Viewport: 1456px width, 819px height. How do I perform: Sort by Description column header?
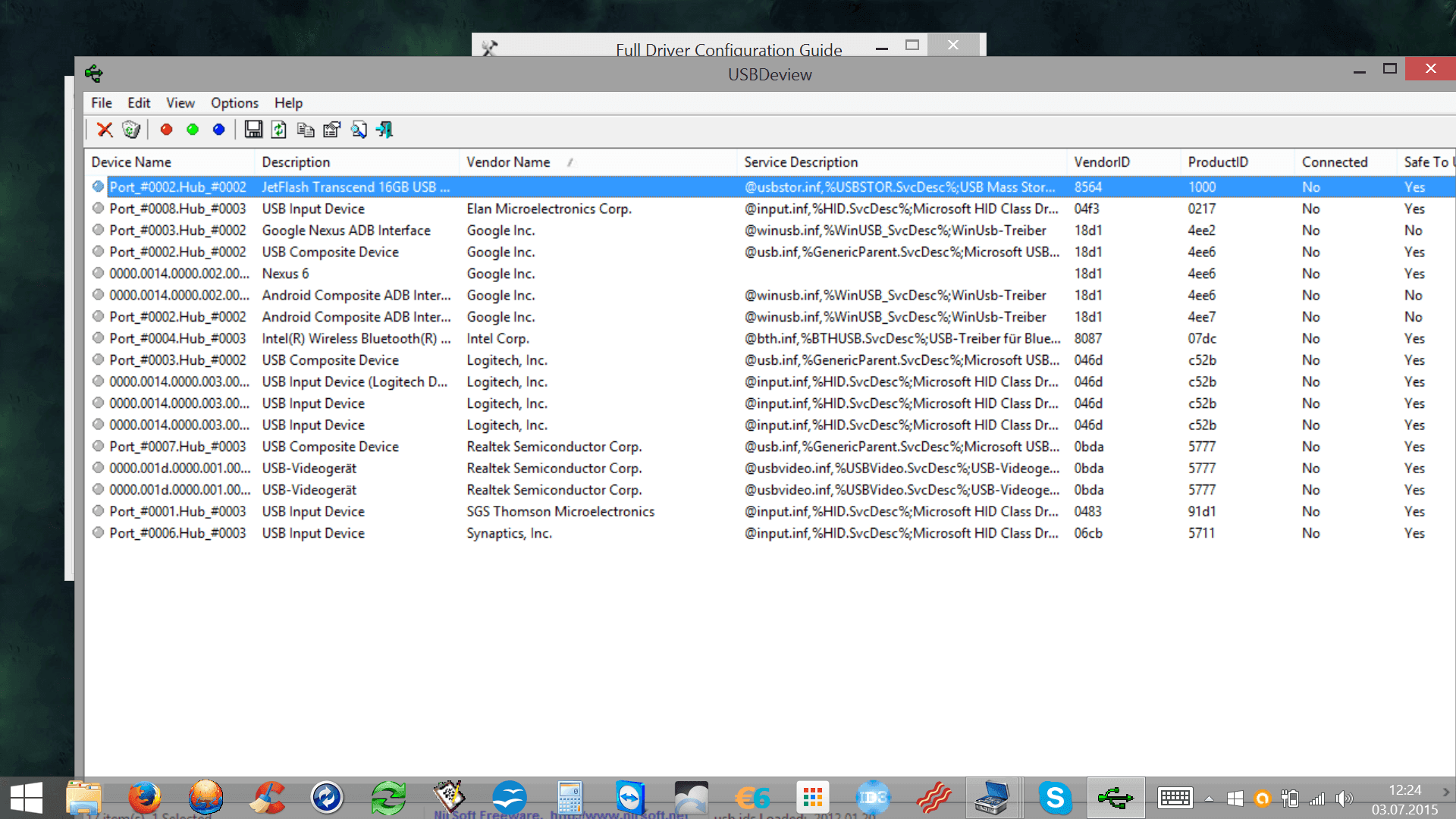tap(357, 162)
